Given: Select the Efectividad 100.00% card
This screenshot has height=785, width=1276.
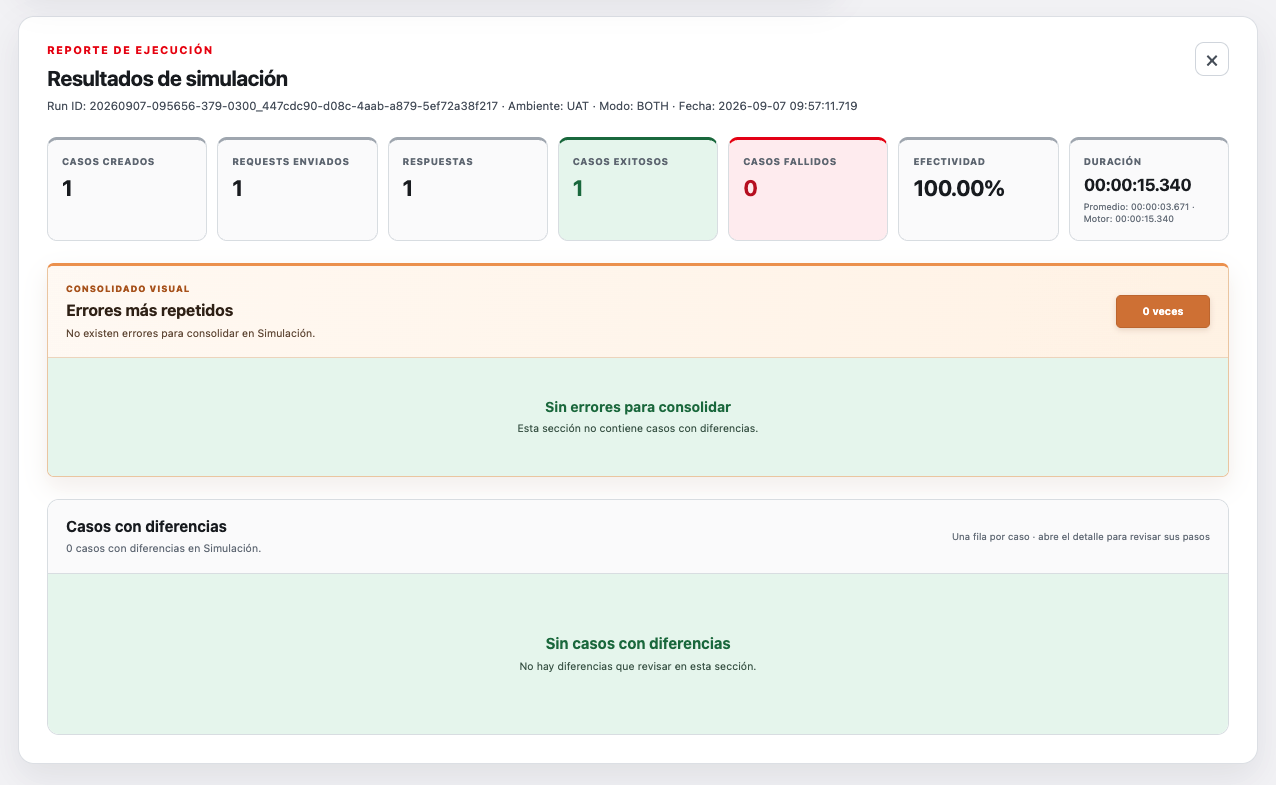Looking at the screenshot, I should pyautogui.click(x=978, y=189).
